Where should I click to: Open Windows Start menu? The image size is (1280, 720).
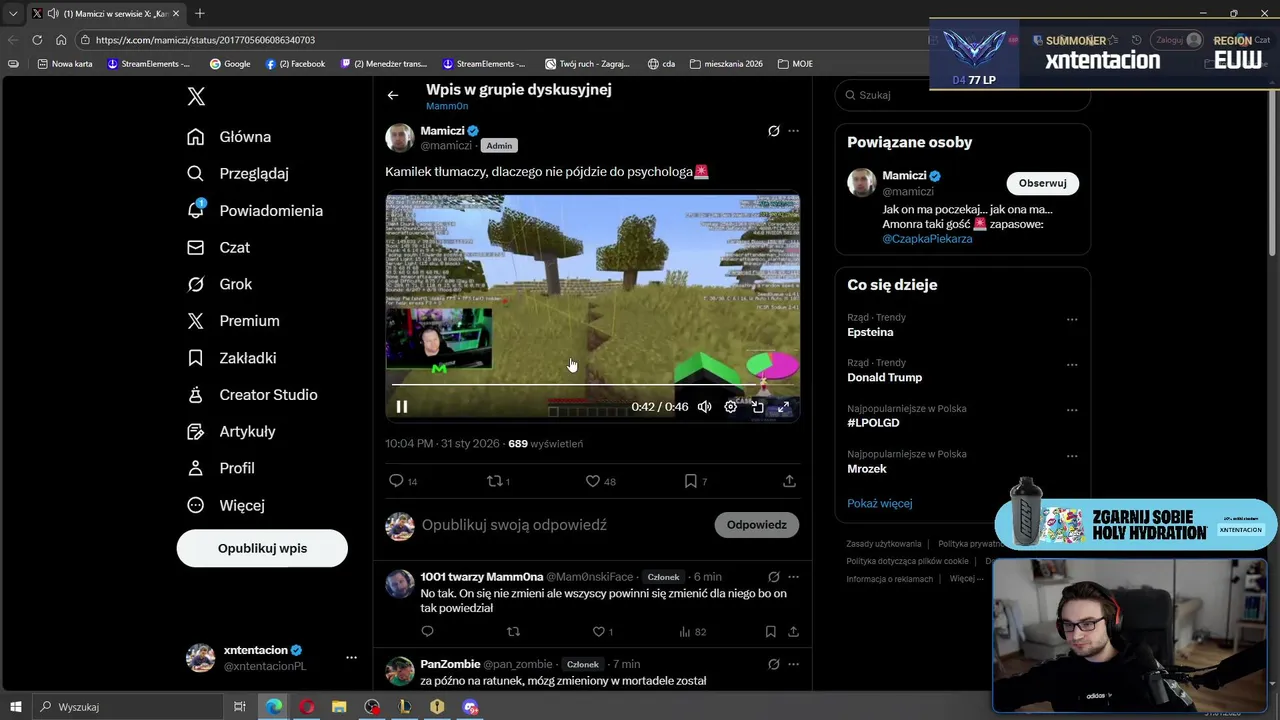(15, 707)
